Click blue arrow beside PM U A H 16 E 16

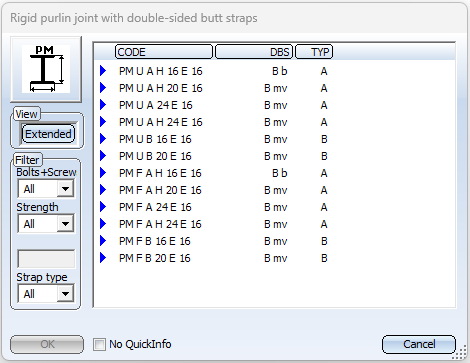(x=103, y=71)
